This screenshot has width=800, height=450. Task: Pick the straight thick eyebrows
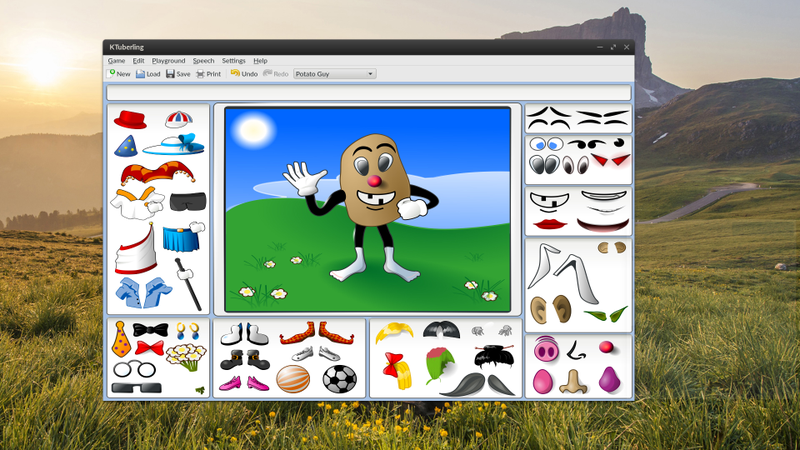pos(604,118)
